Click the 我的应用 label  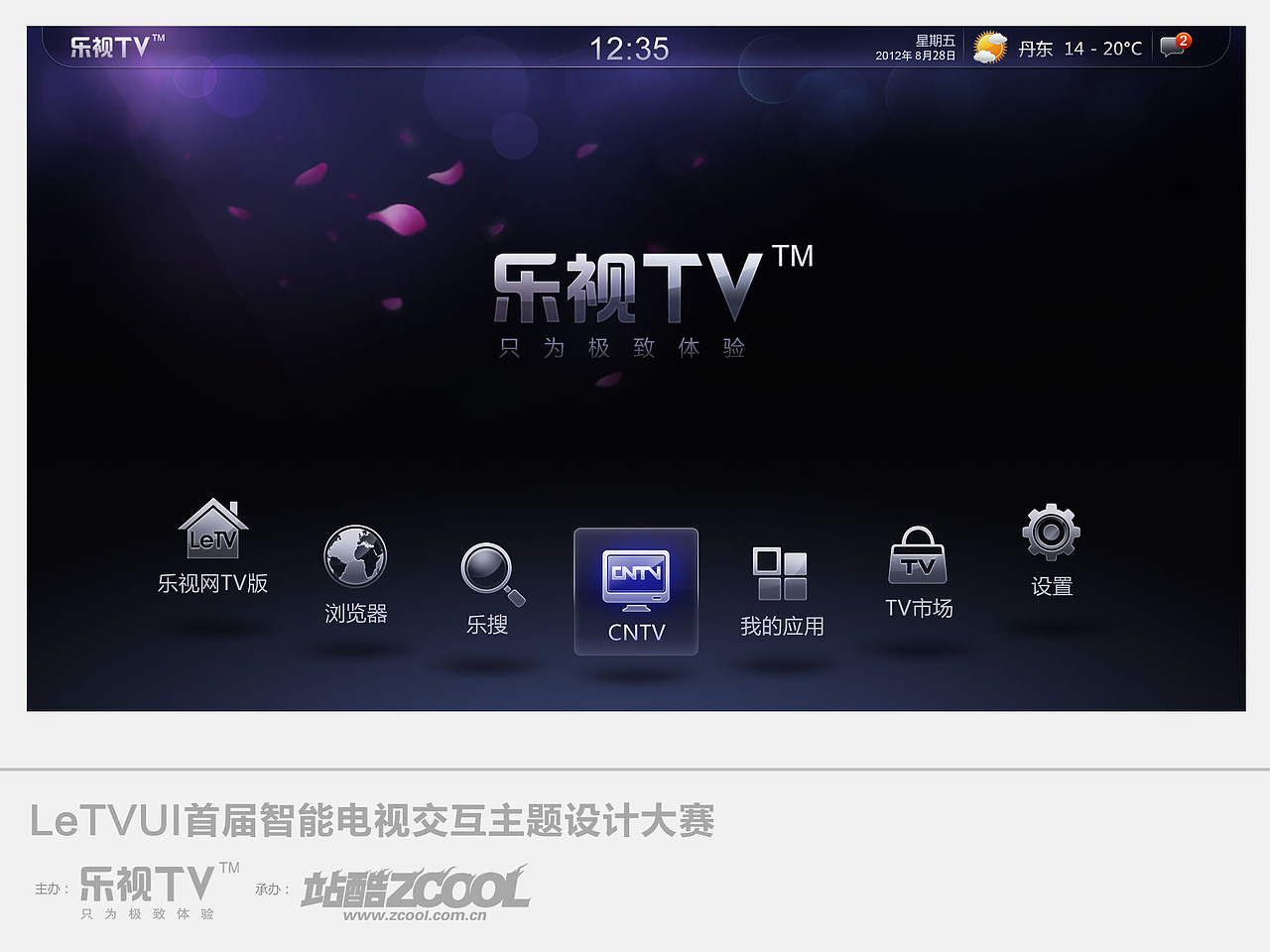782,627
